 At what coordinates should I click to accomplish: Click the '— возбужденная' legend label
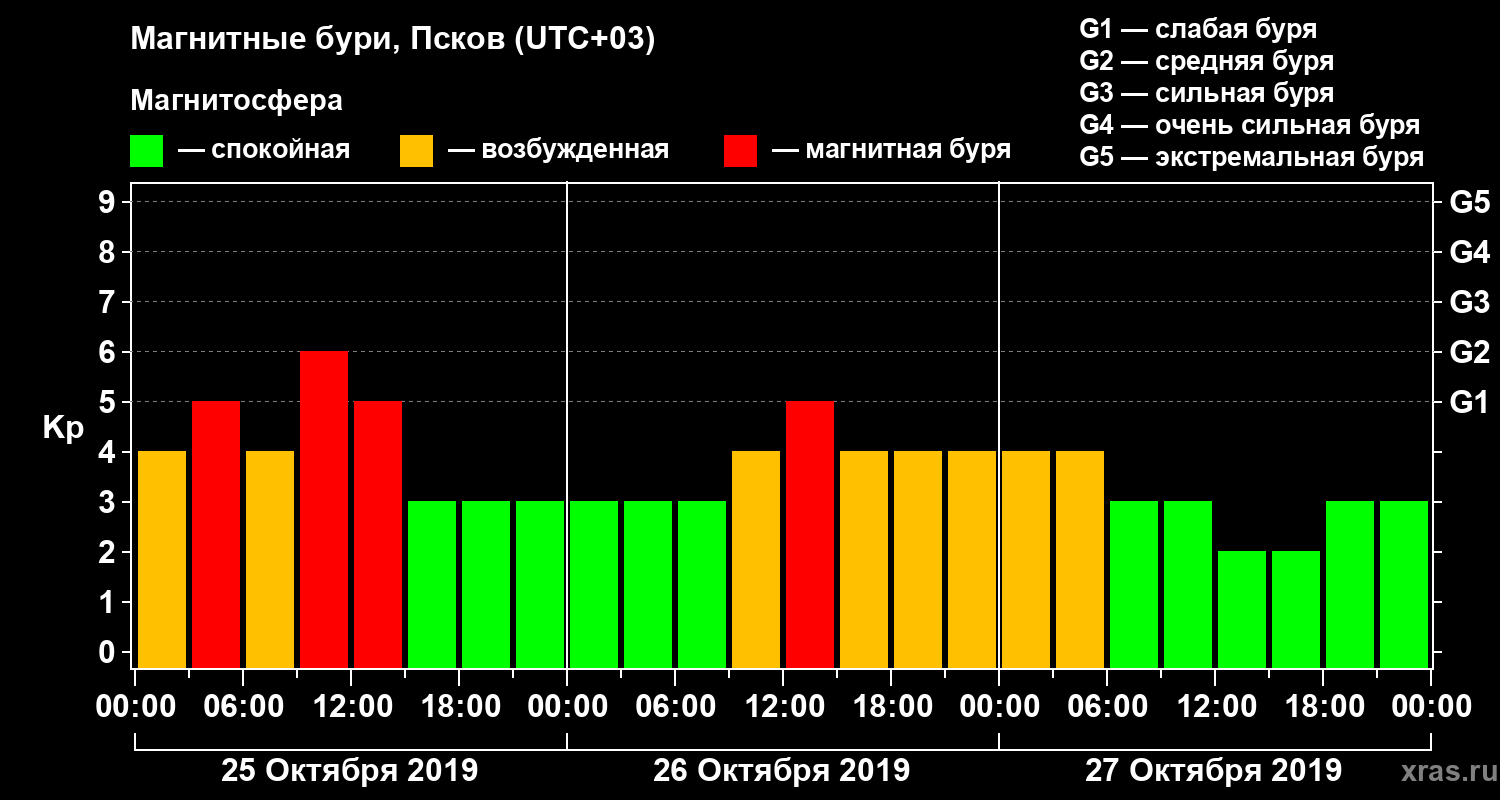click(558, 151)
